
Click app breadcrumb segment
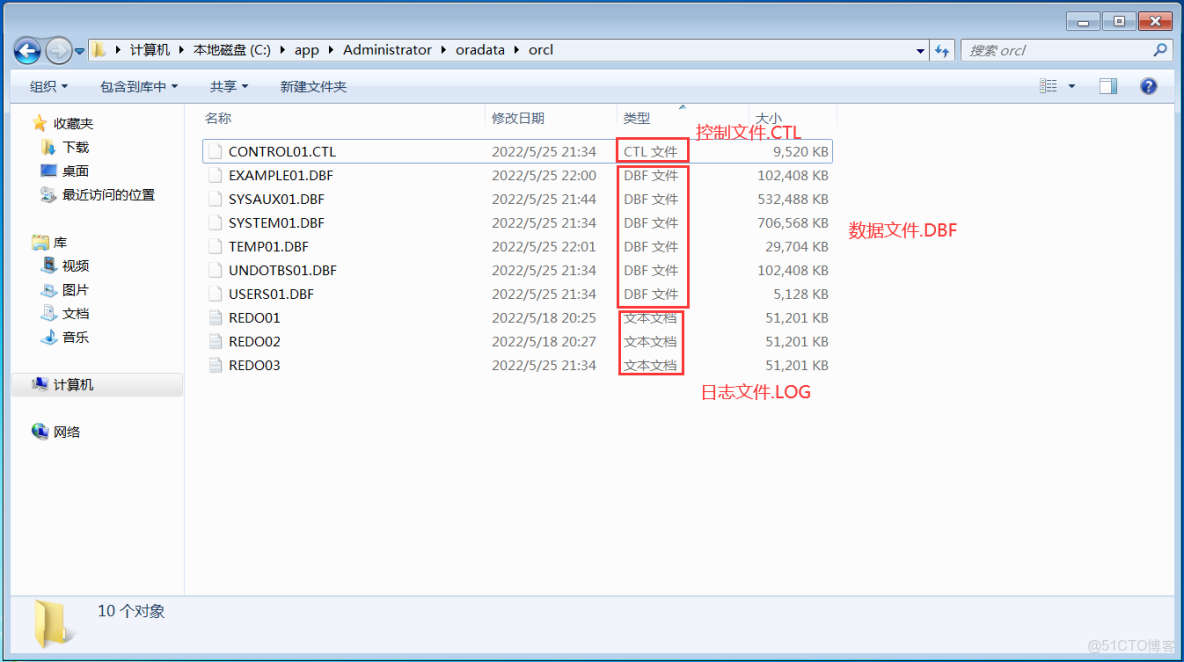(x=307, y=50)
